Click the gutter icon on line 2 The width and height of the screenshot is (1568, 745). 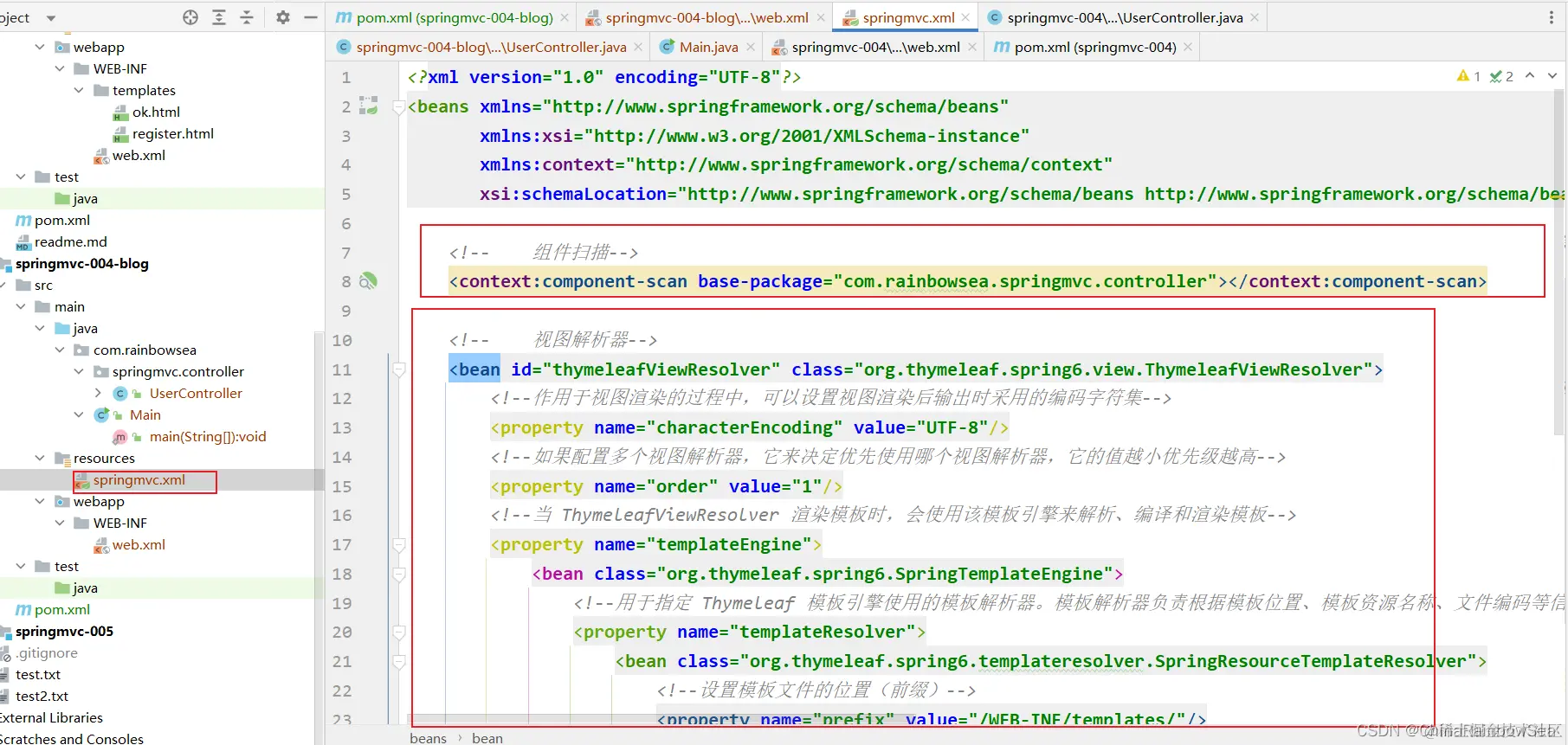pos(369,106)
